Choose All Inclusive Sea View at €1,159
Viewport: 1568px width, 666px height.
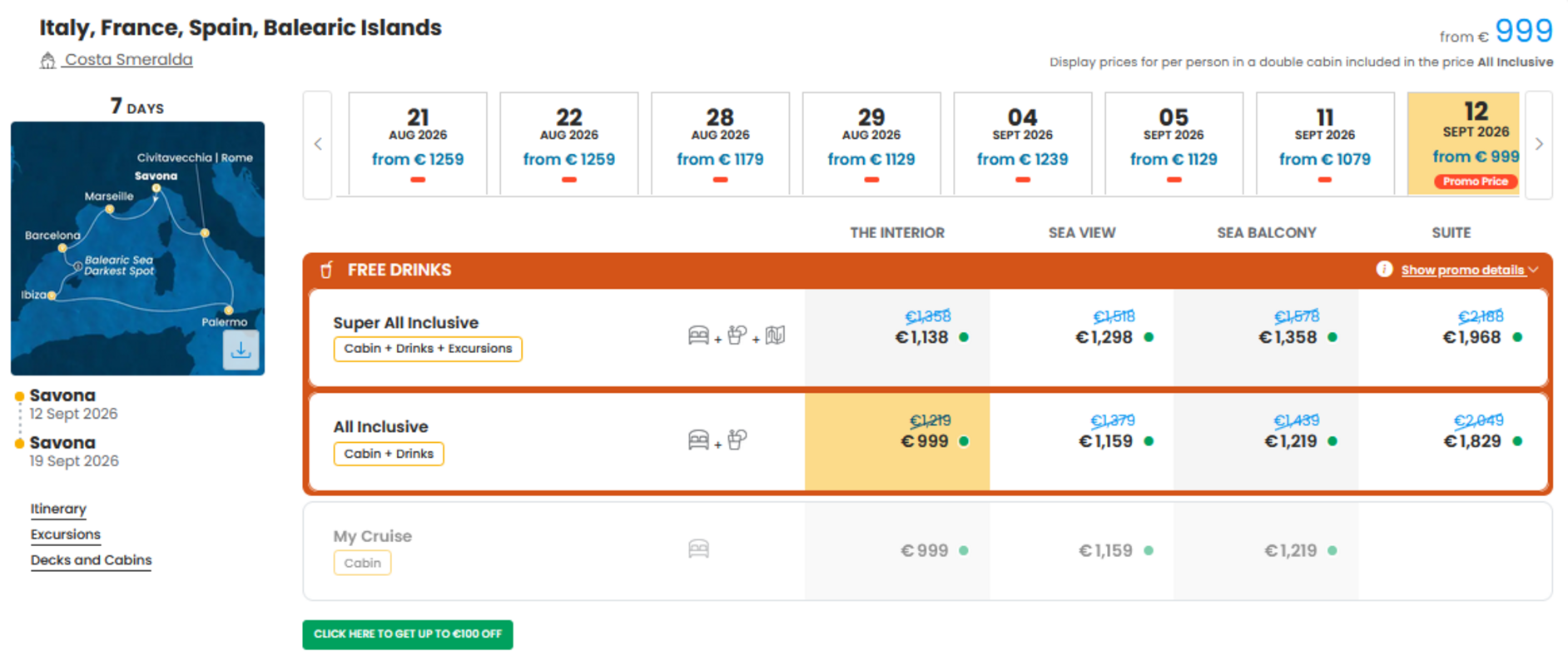click(x=1082, y=441)
